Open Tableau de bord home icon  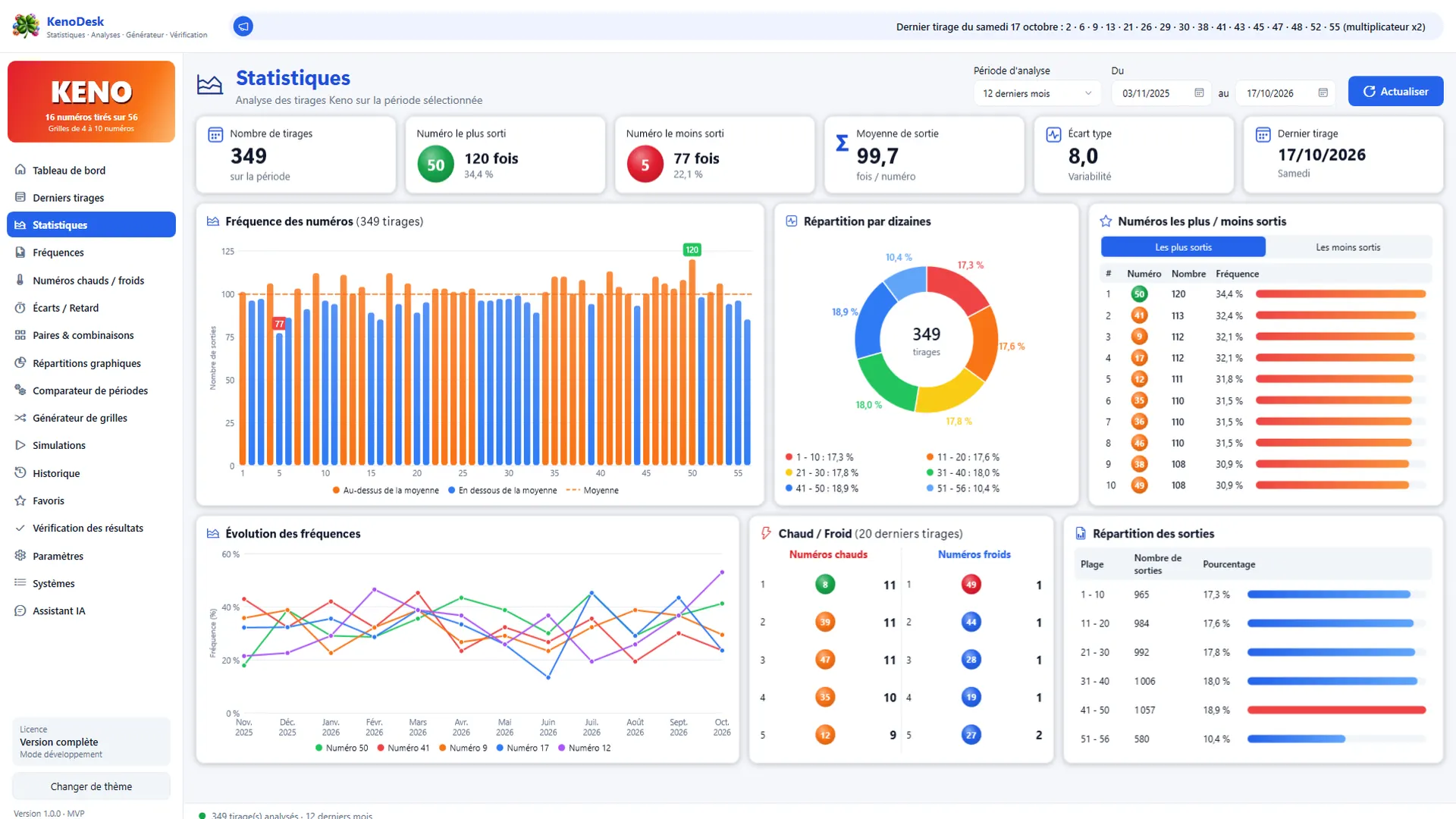(x=20, y=170)
